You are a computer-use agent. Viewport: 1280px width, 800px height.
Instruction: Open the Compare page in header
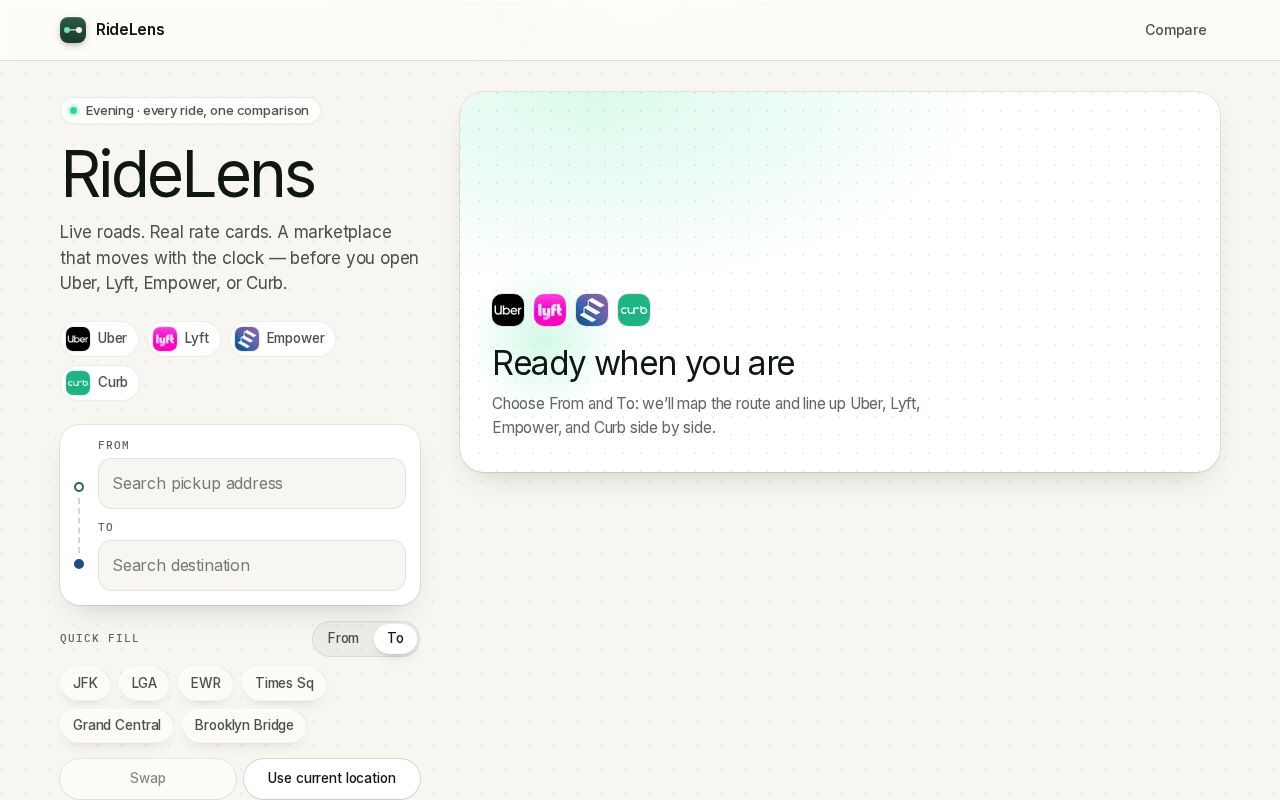pos(1176,30)
